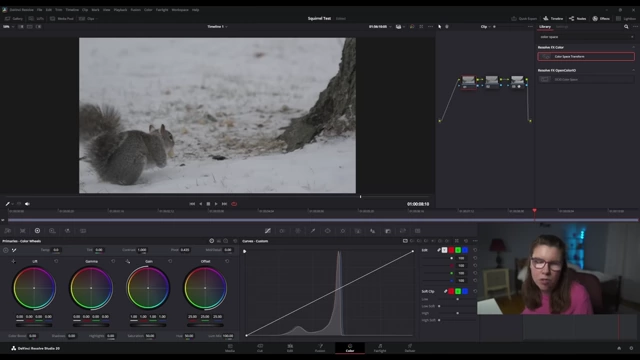This screenshot has width=640, height=360.
Task: Toggle the Clips thumbnail strip
Action: pos(87,18)
